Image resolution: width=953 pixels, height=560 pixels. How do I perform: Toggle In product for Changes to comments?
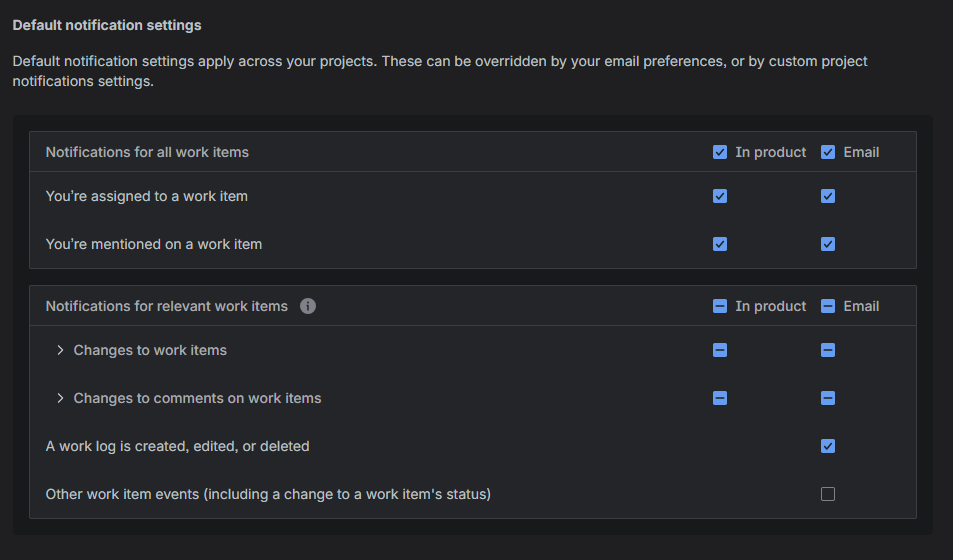point(720,398)
